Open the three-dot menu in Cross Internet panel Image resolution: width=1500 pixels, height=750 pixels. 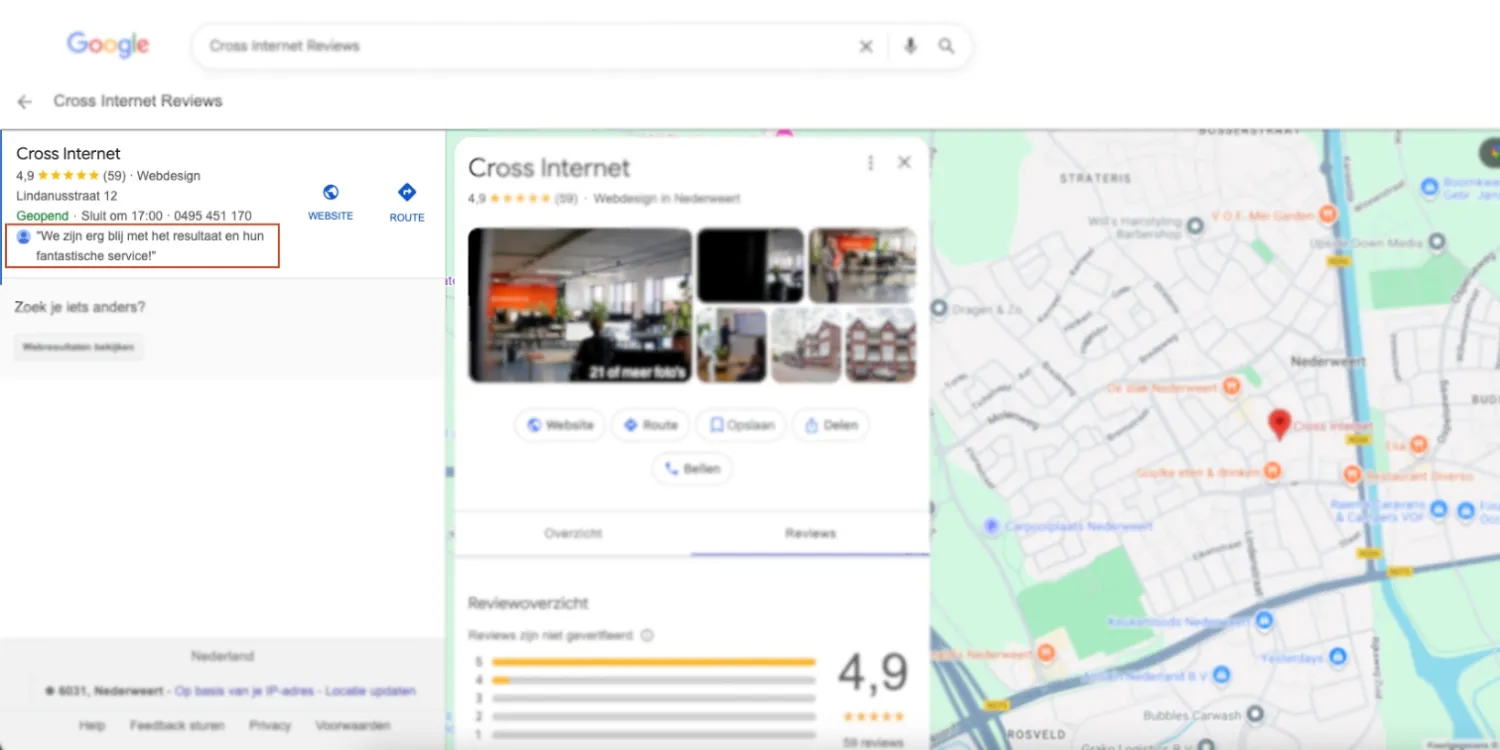pyautogui.click(x=870, y=163)
